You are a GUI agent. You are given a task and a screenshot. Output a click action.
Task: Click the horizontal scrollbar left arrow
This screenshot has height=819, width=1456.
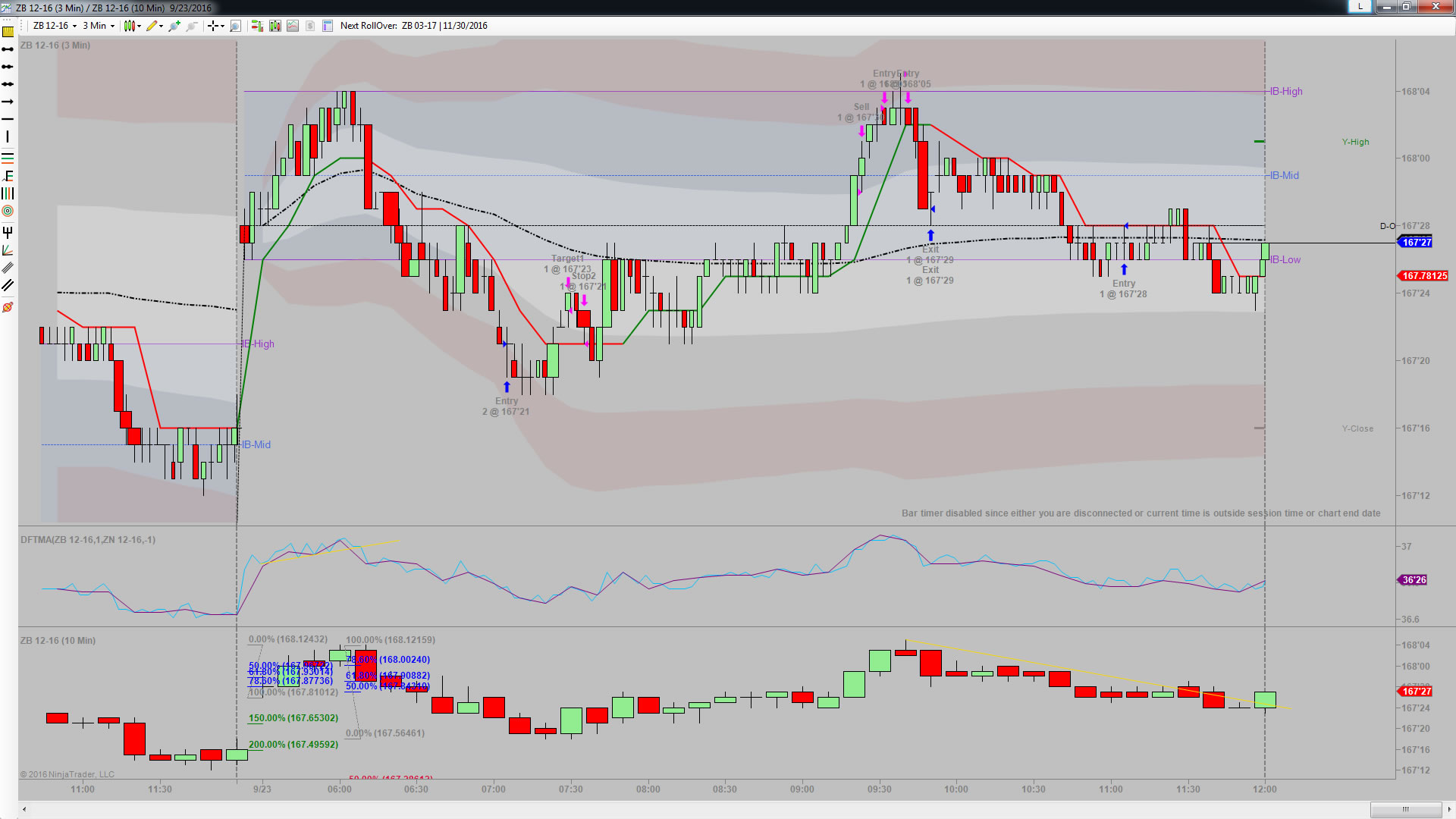[24, 808]
